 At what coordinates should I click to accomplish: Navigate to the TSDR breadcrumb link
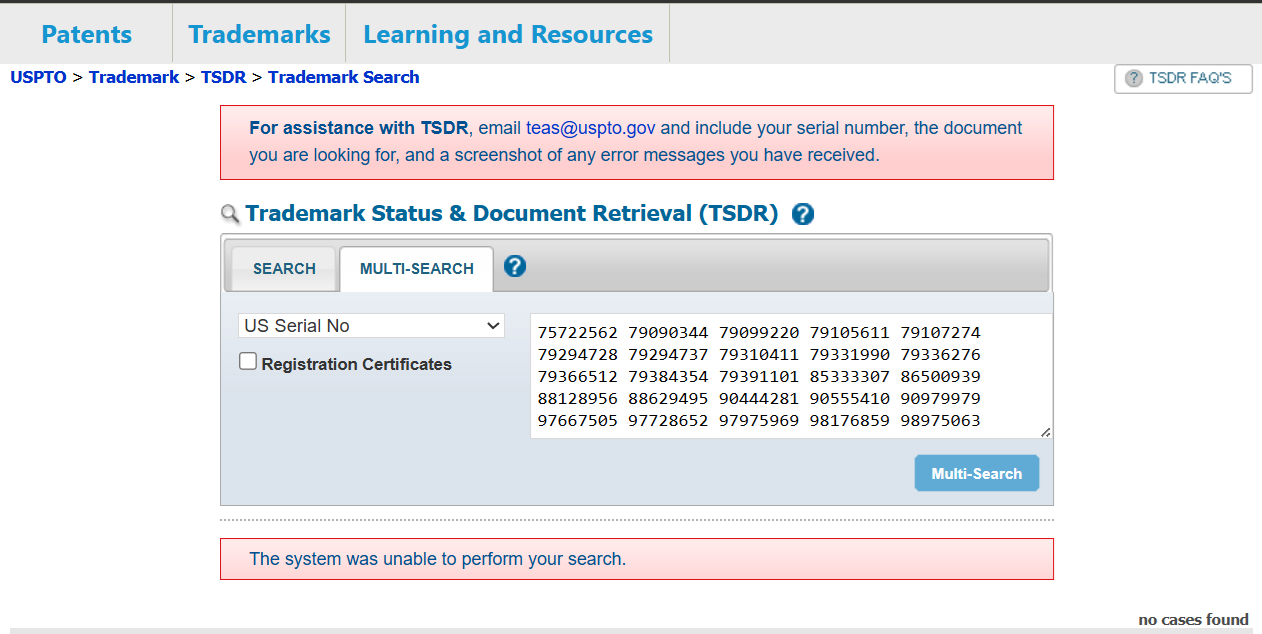[223, 77]
